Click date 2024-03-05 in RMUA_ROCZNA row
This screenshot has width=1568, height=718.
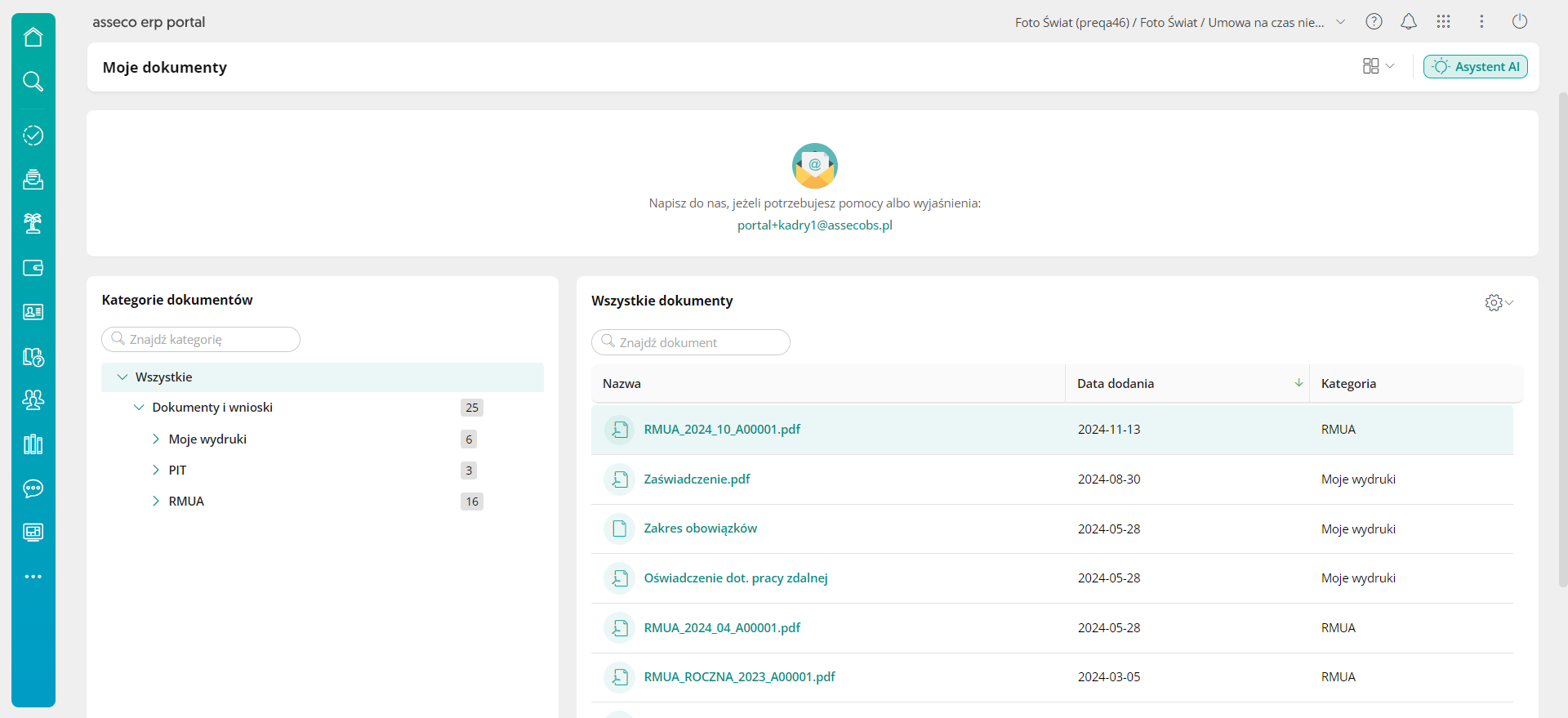click(1109, 677)
